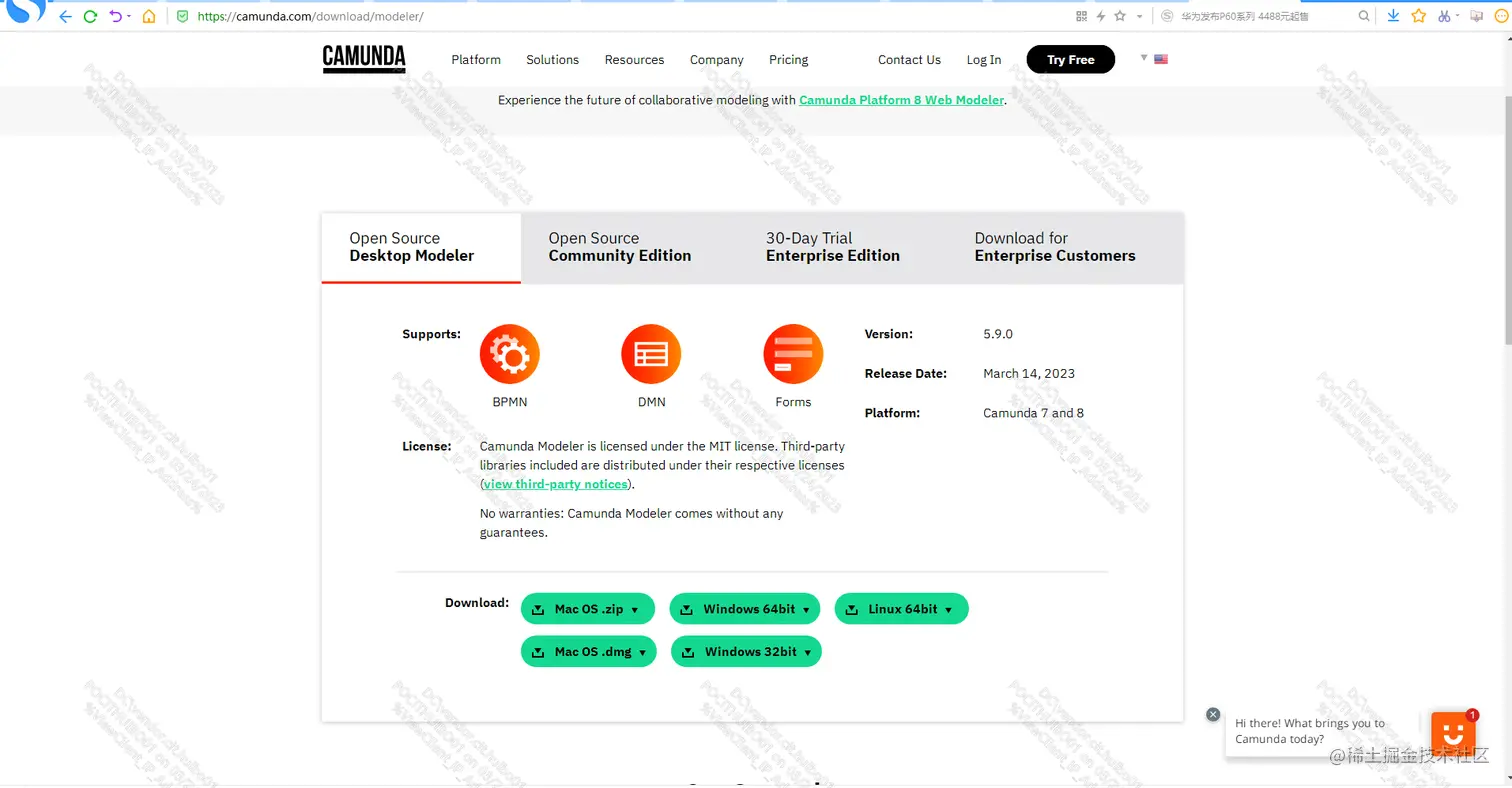
Task: Open the Solutions menu
Action: pos(553,60)
